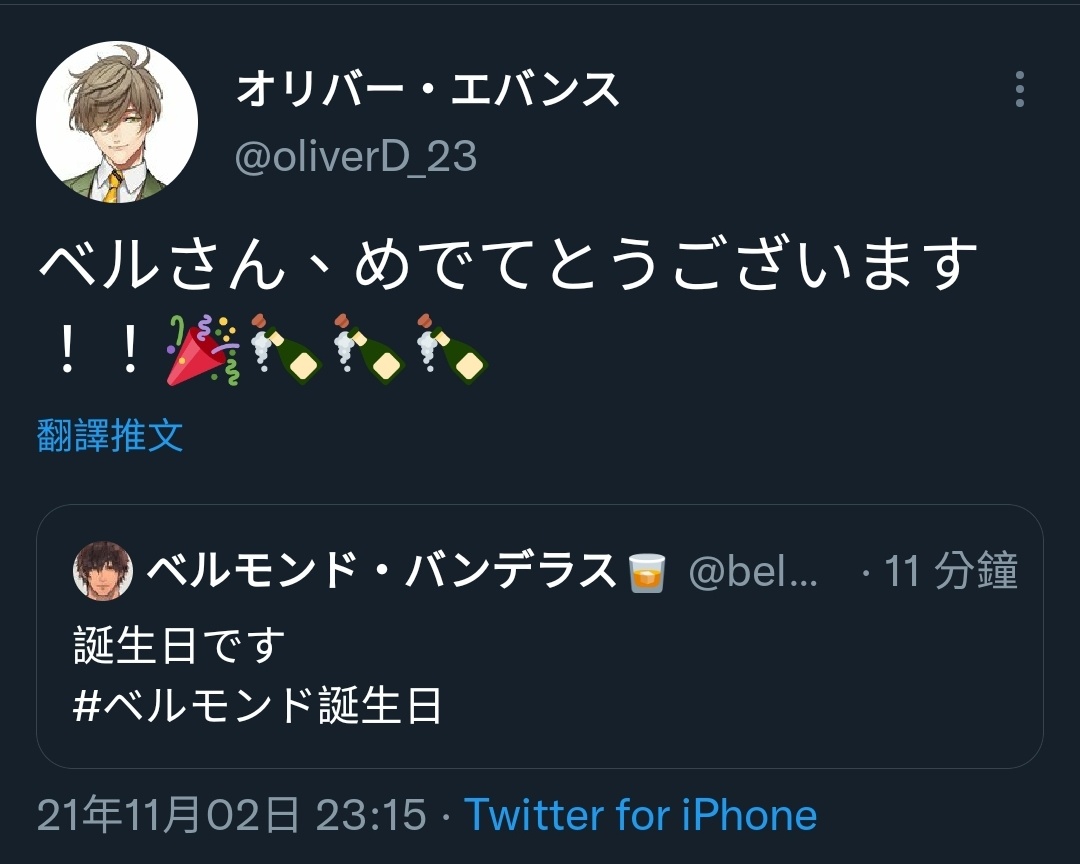Click the second champagne bottle emoji
The image size is (1080, 864).
click(x=368, y=349)
